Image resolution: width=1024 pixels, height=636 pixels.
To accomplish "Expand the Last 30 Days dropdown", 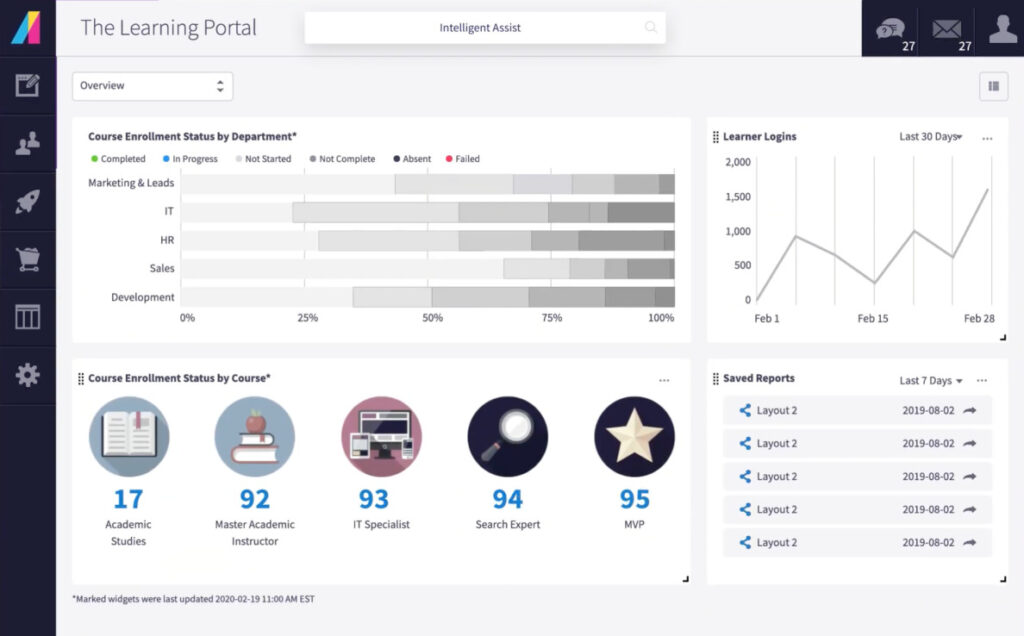I will tap(930, 137).
